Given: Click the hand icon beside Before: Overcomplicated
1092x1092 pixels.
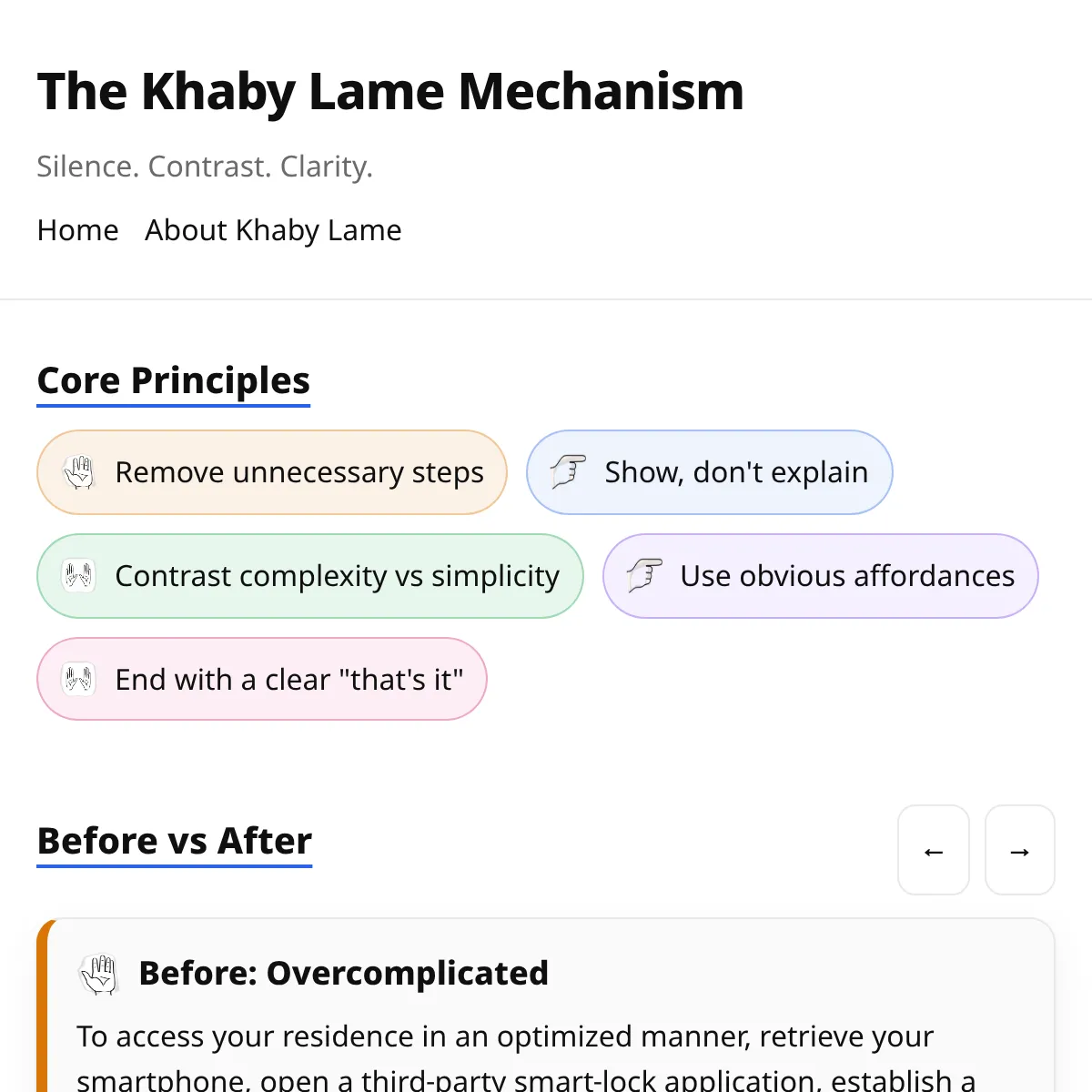Looking at the screenshot, I should point(99,974).
